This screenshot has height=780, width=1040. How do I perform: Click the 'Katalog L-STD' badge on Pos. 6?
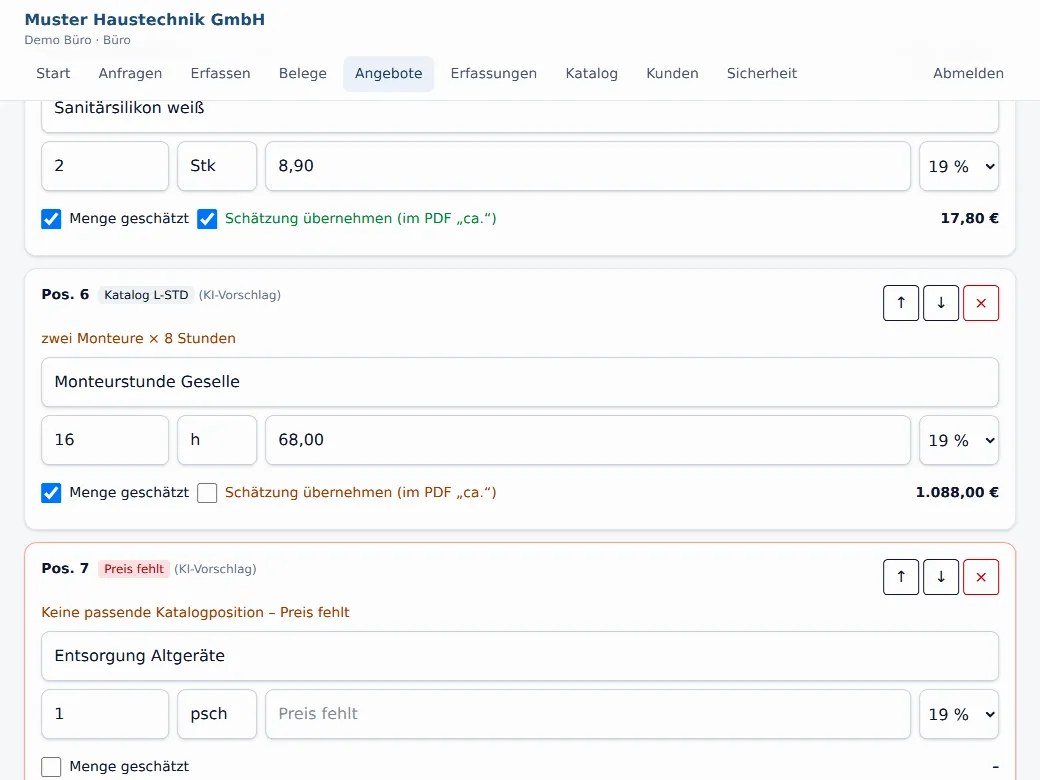click(146, 295)
